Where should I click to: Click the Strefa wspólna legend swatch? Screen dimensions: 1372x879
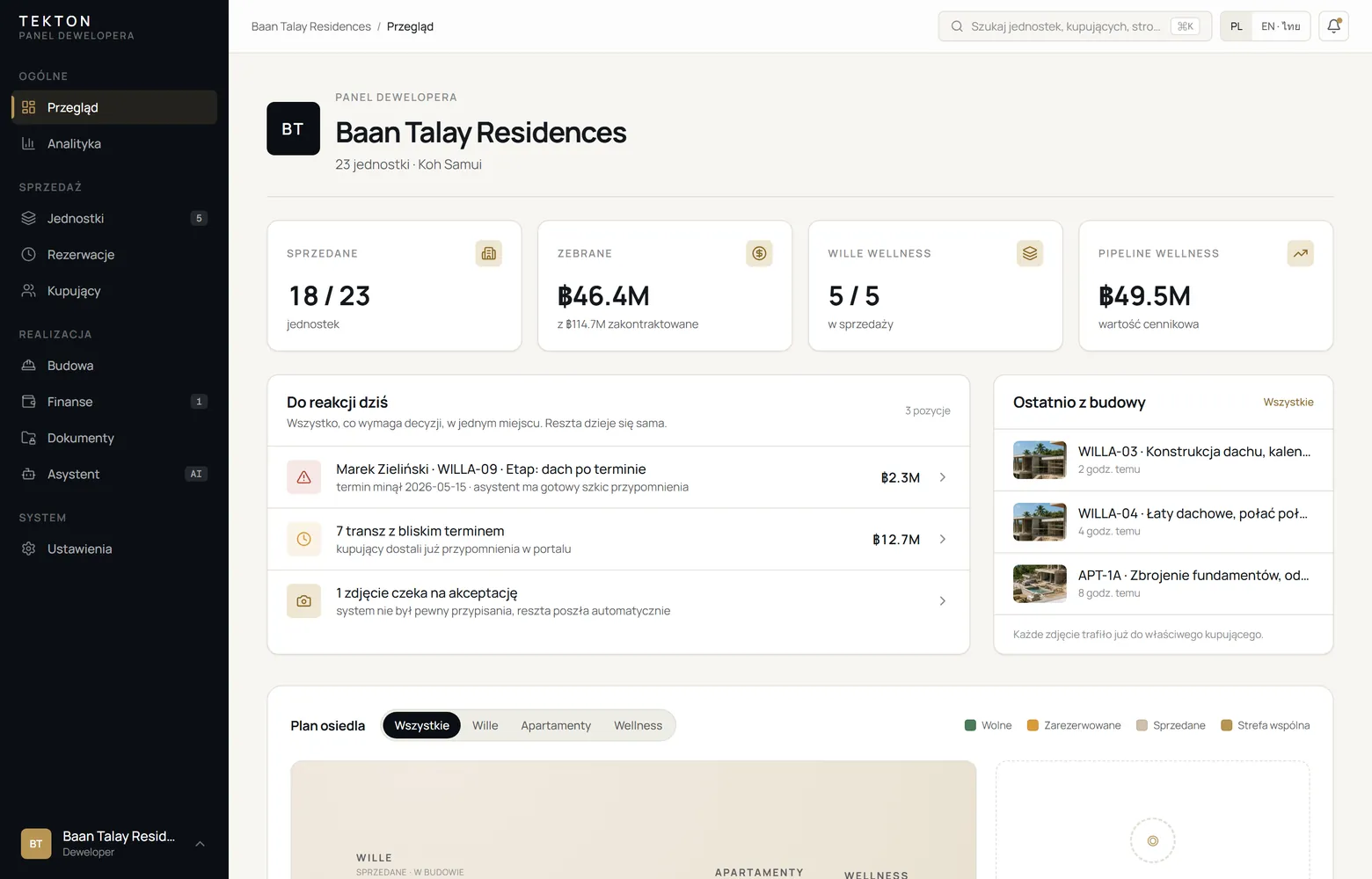(x=1226, y=725)
